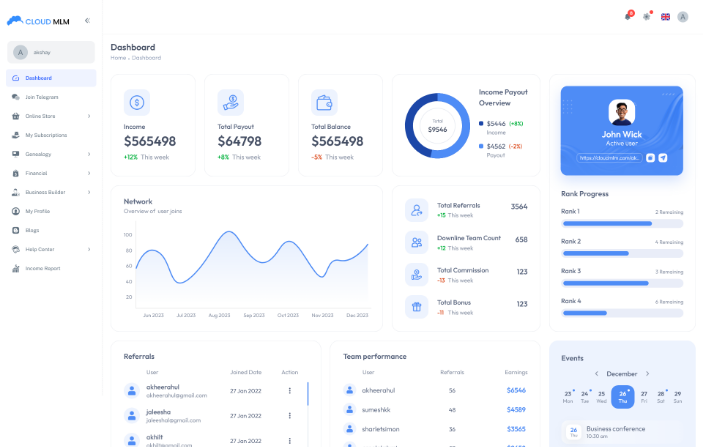Open Join Telegram in the sidebar
Image resolution: width=703 pixels, height=447 pixels.
51,97
